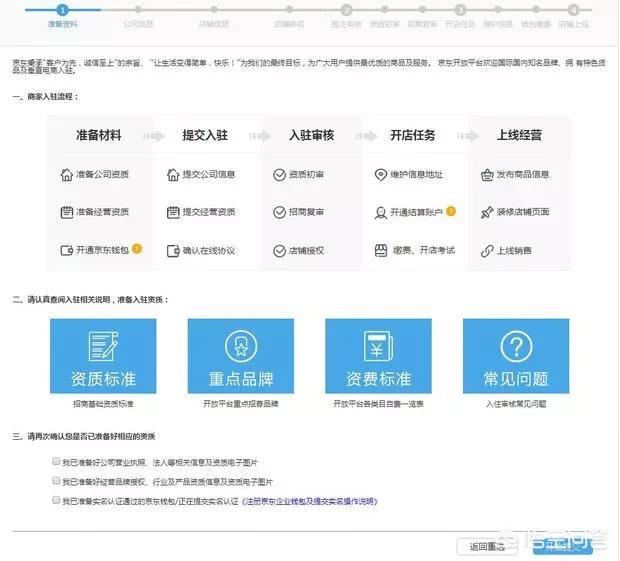The width and height of the screenshot is (620, 561).
Task: Open the 重点品牌 badge icon tile
Action: (241, 357)
